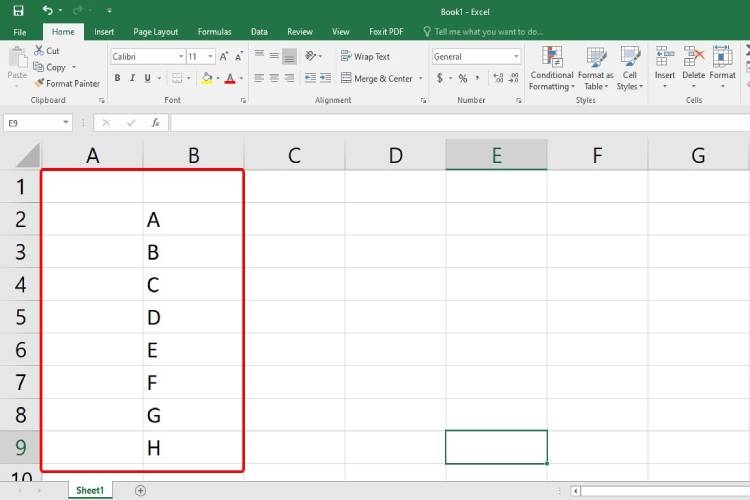
Task: Expand the Font dialog launcher
Action: pos(243,100)
